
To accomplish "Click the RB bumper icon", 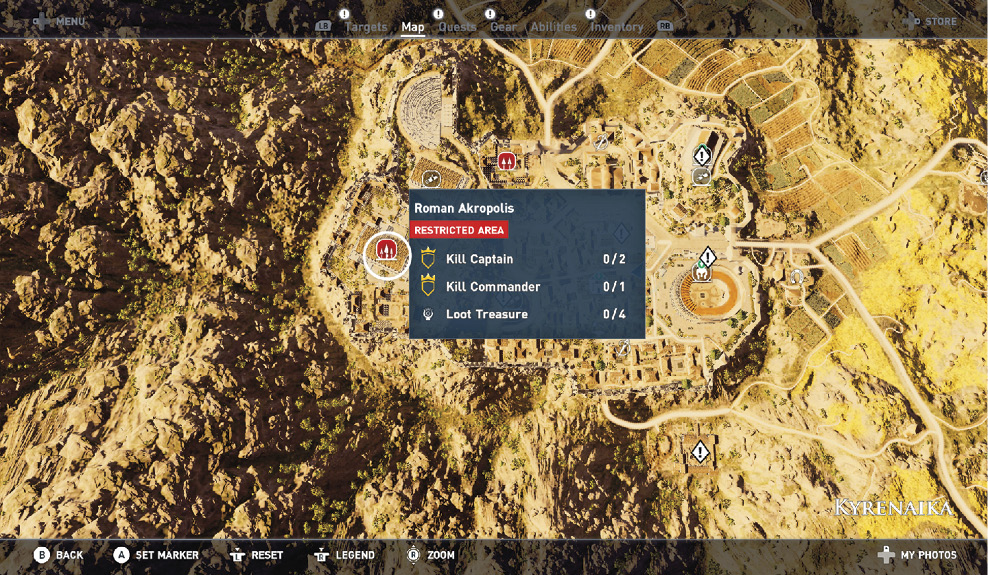I will [x=665, y=26].
